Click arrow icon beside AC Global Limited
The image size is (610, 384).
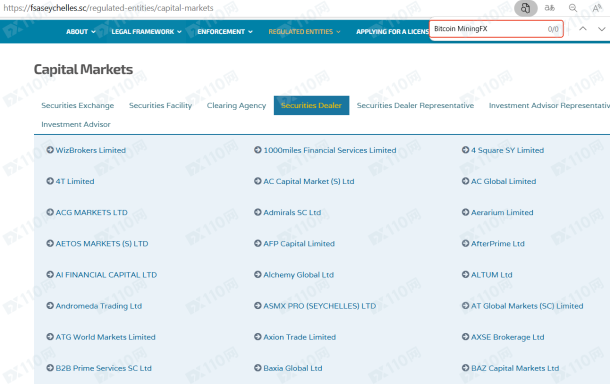pos(465,181)
